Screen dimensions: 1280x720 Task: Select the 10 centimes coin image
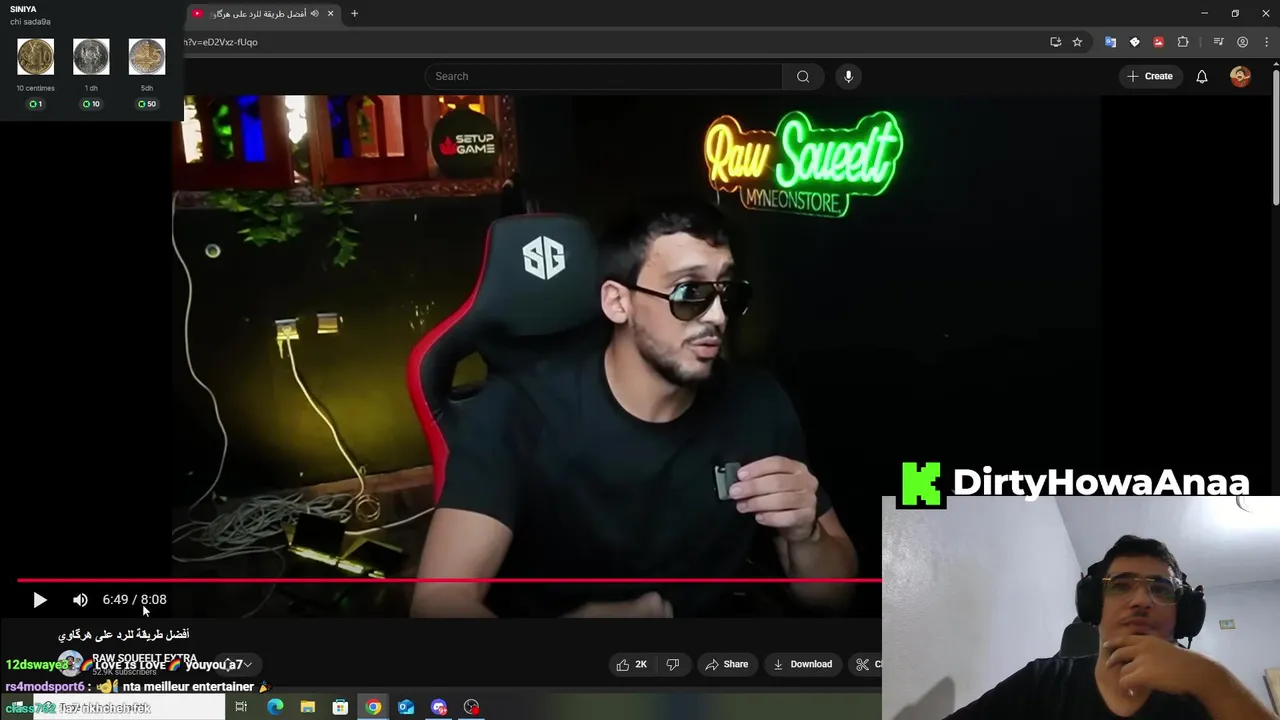click(35, 57)
